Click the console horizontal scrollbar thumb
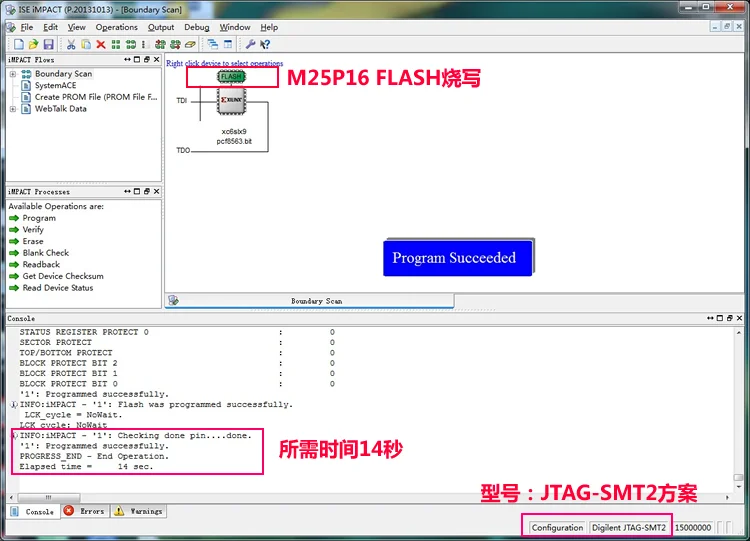Screen dimensions: 750x541 [x=49, y=497]
